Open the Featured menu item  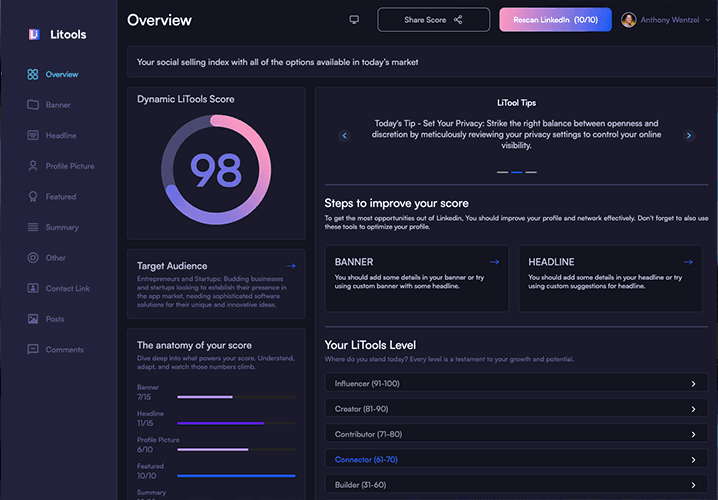pos(61,196)
